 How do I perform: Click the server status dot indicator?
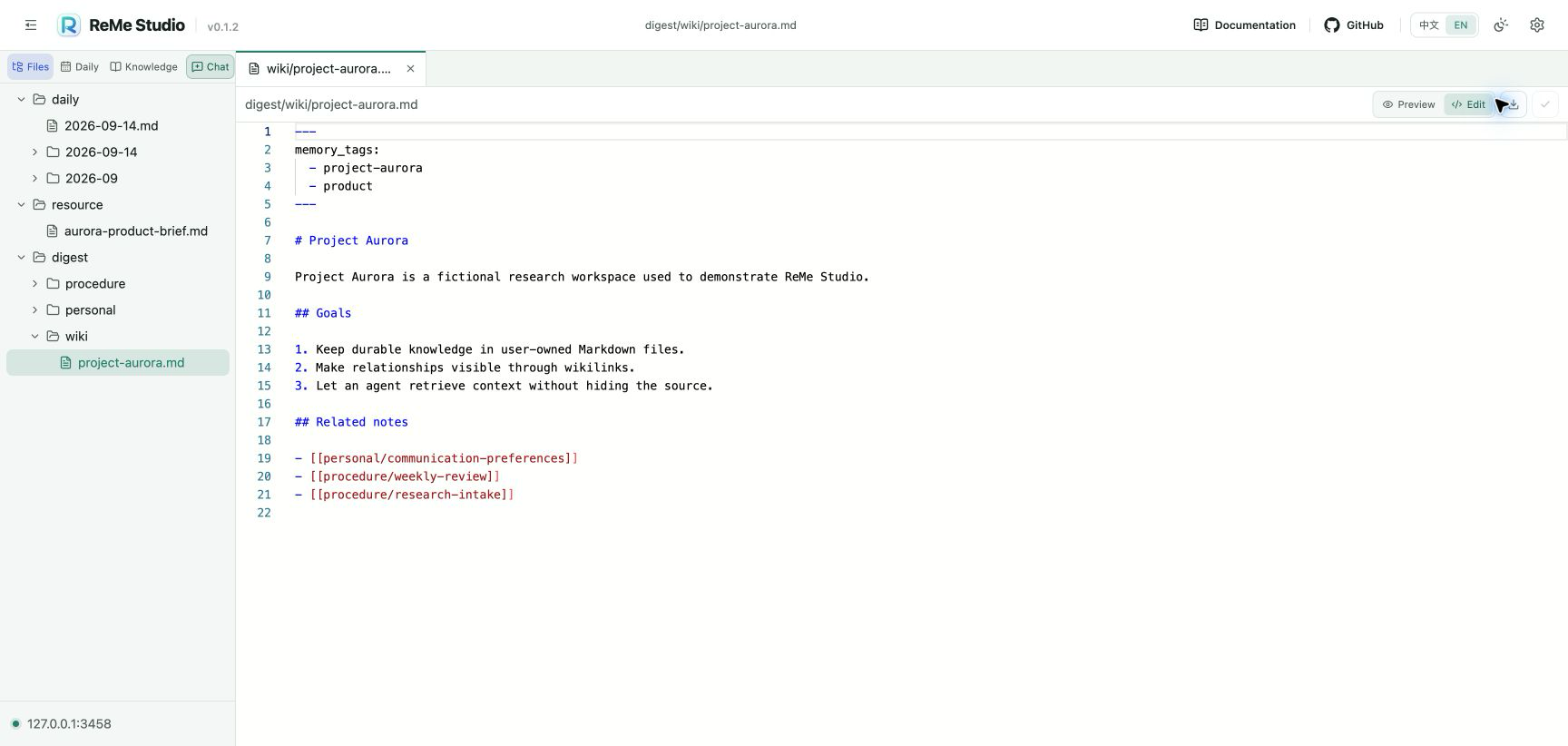tap(15, 723)
